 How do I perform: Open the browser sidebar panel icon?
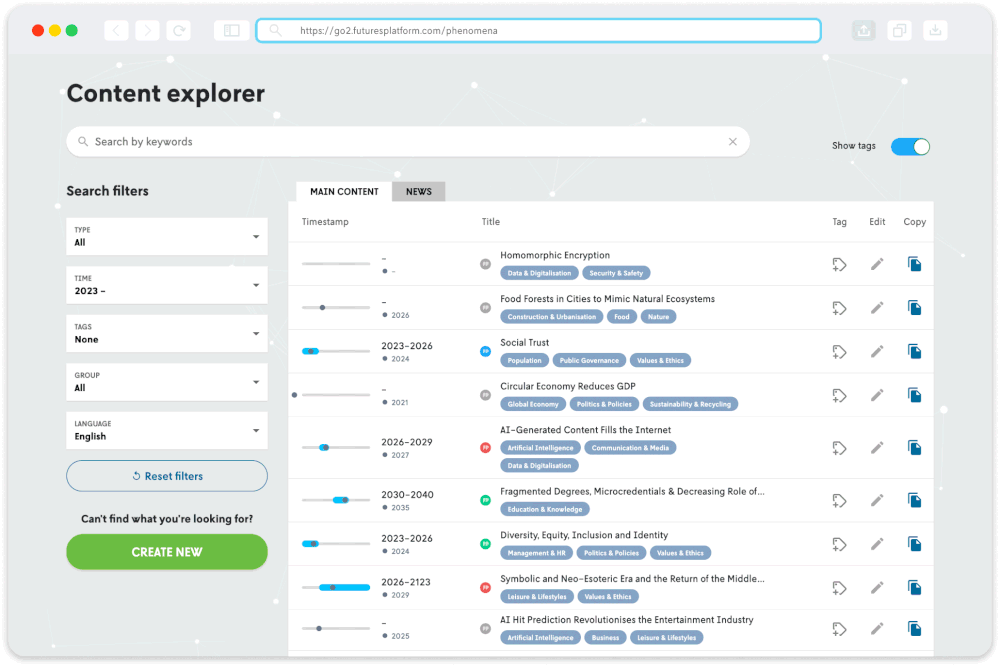[x=231, y=30]
